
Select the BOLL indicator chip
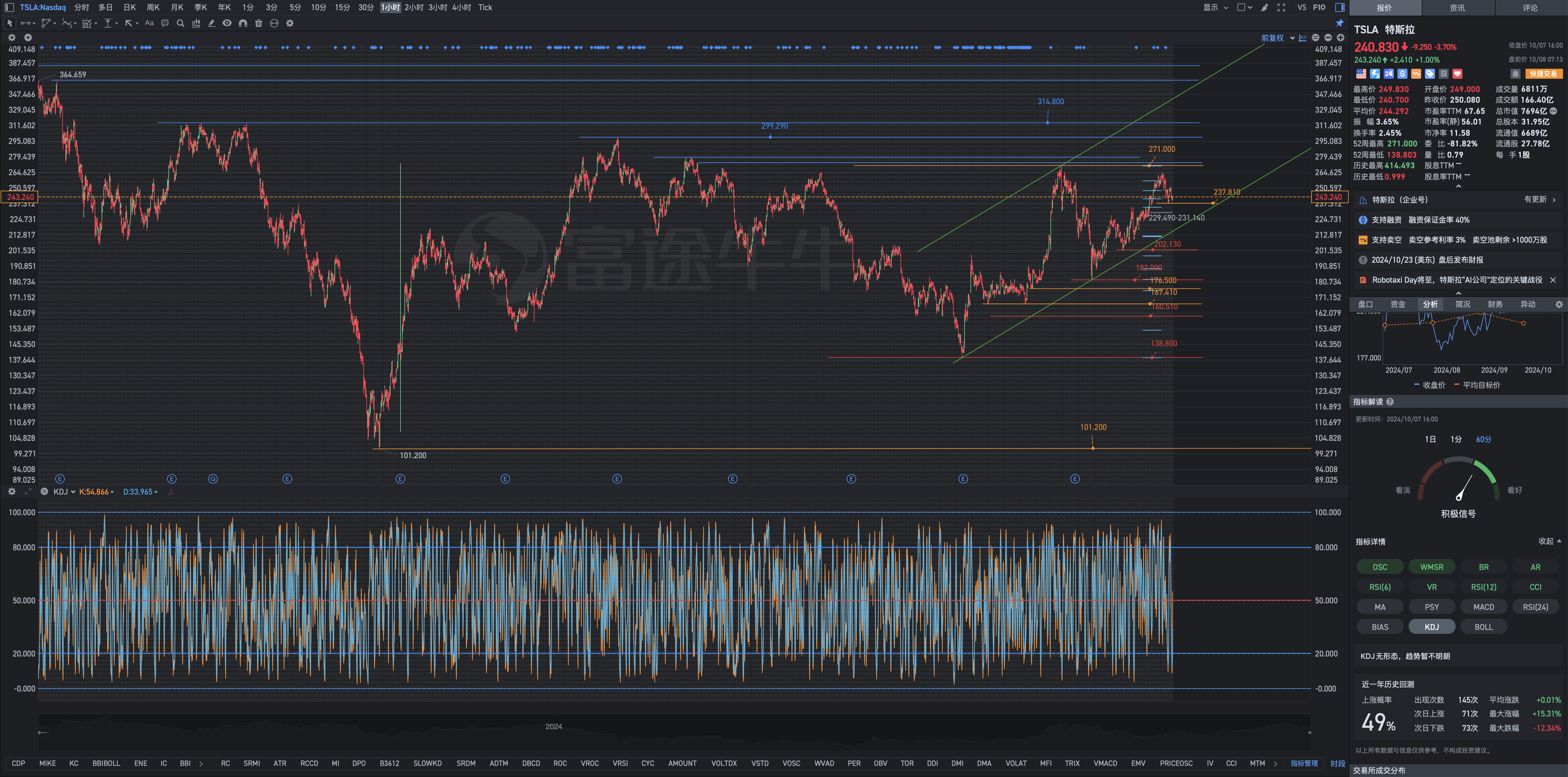point(1483,627)
